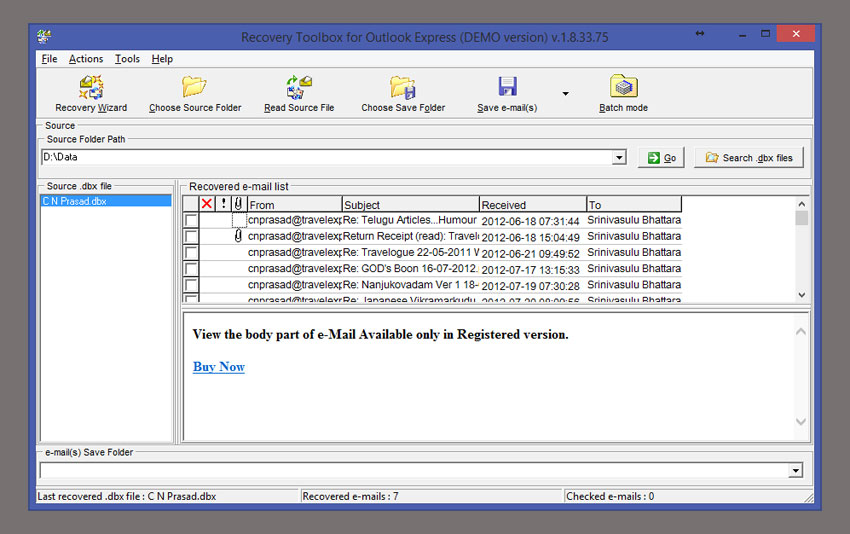Open the Save e-mail(s) dropdown arrow
This screenshot has width=850, height=534.
point(565,94)
